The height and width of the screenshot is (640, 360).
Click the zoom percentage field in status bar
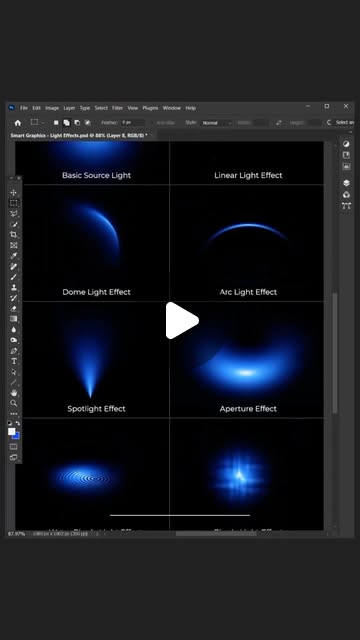pyautogui.click(x=16, y=533)
